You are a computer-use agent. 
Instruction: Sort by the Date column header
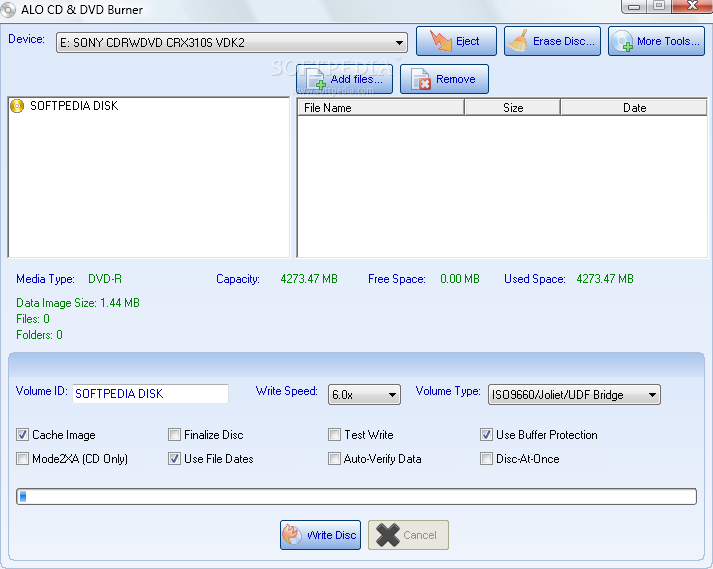(634, 108)
